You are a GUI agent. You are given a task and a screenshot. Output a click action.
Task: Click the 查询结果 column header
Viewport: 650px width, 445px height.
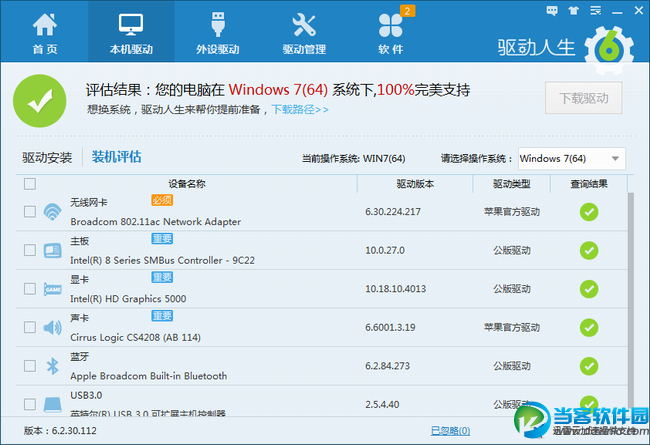pos(589,184)
